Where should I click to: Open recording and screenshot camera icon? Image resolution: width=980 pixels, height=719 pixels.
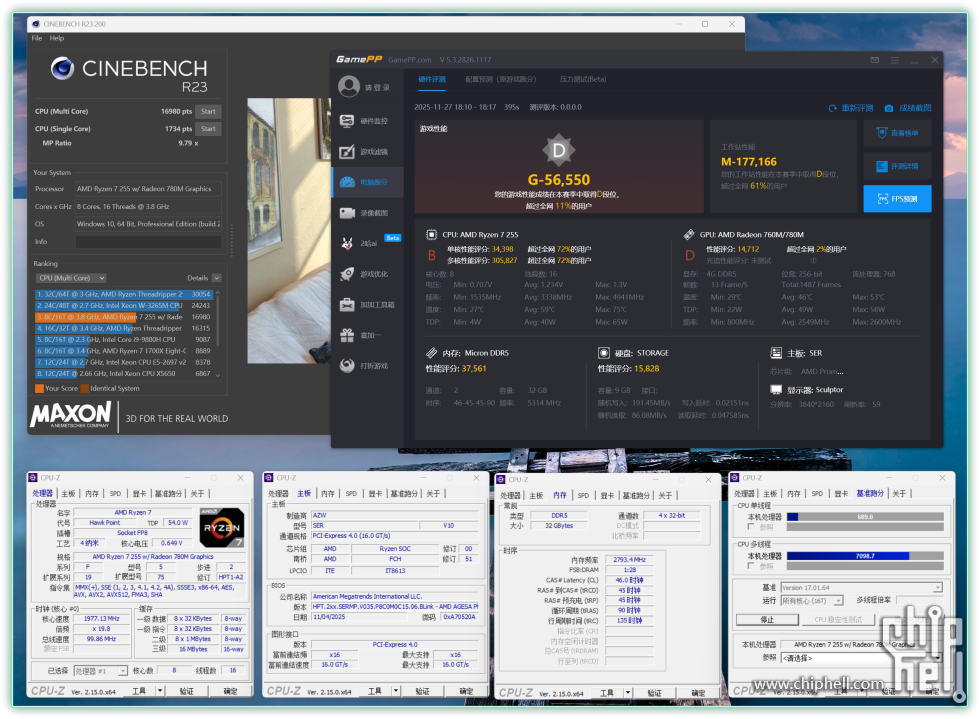(349, 213)
